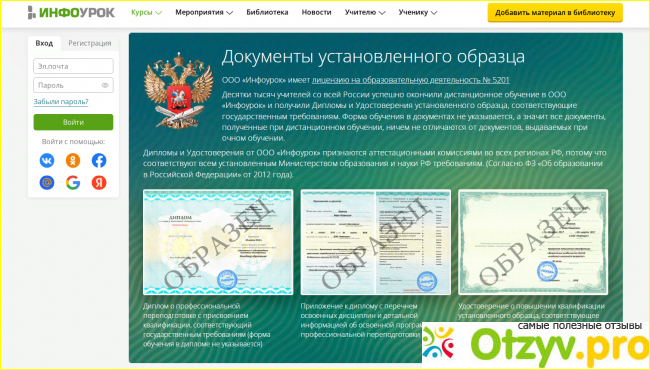Open the Диплом sample thumbnail
The width and height of the screenshot is (650, 370).
pyautogui.click(x=218, y=242)
